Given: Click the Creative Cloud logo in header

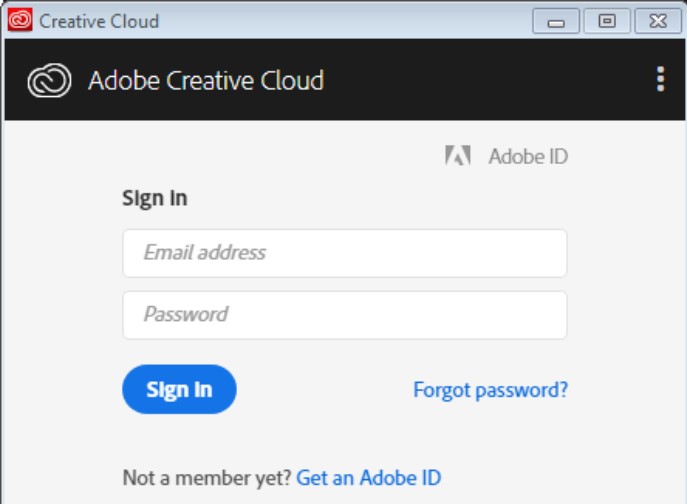Looking at the screenshot, I should [x=49, y=81].
